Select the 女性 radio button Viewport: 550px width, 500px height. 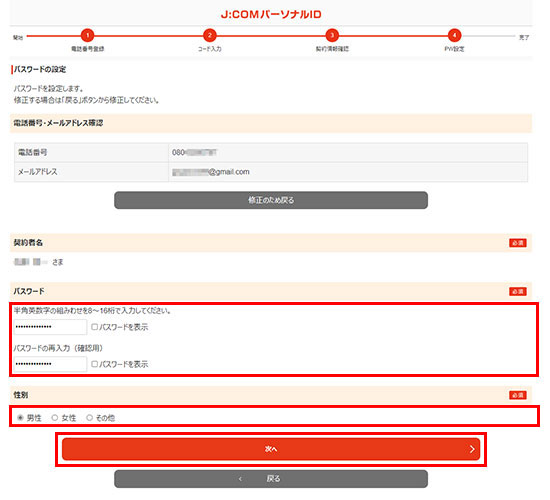55,418
